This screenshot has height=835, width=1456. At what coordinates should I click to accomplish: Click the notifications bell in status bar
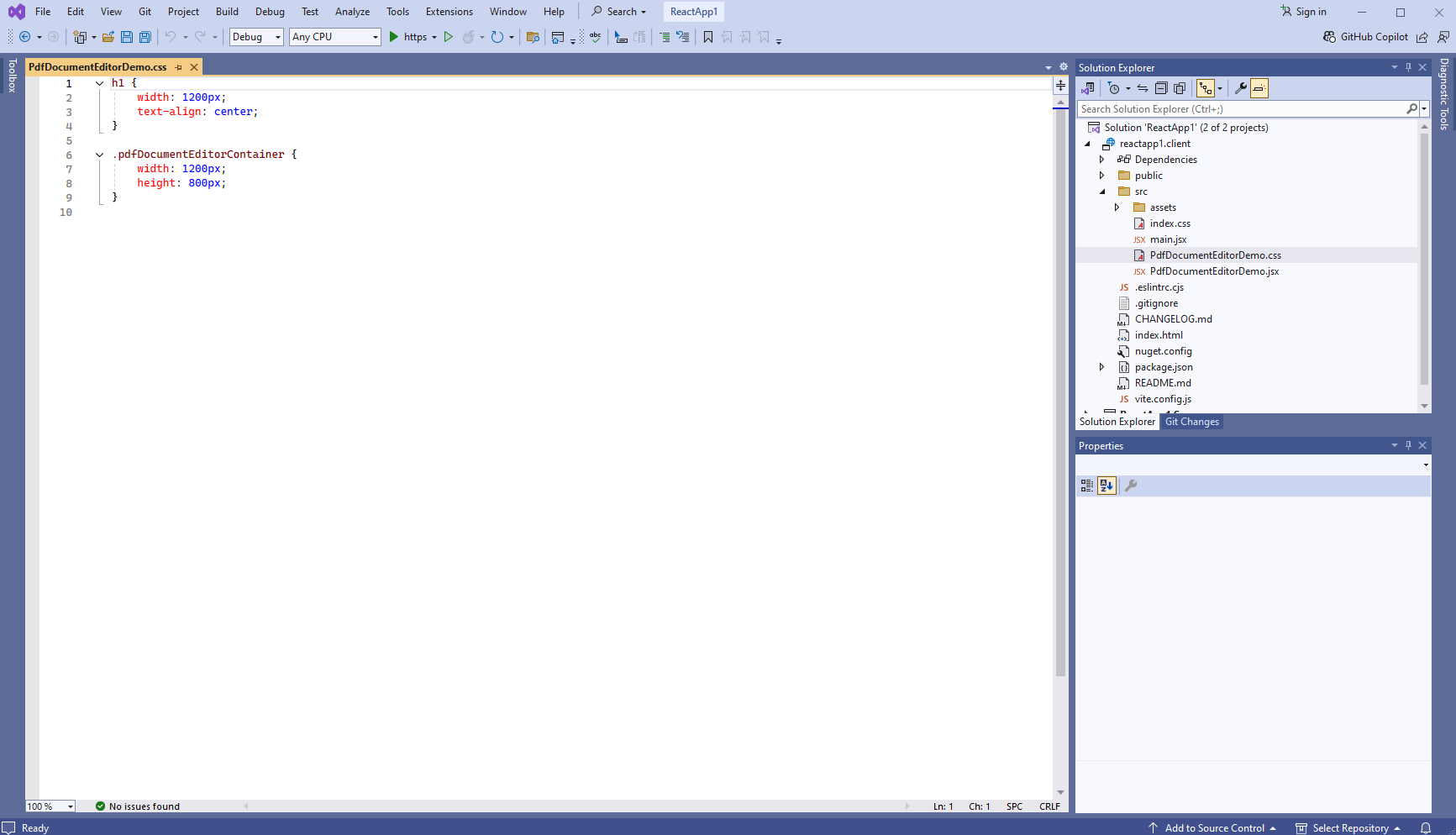(1426, 828)
